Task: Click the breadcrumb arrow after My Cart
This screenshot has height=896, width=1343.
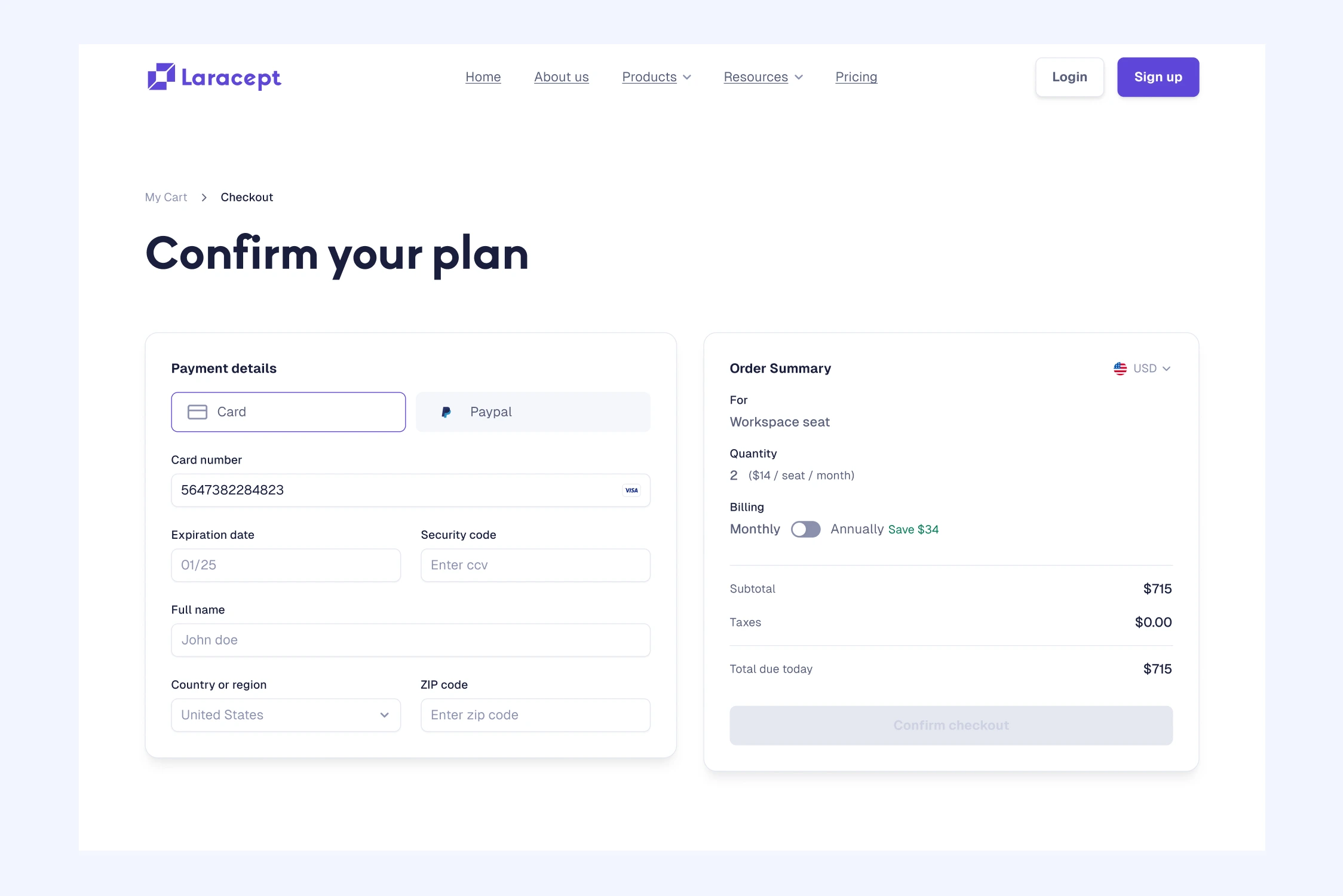Action: tap(204, 198)
